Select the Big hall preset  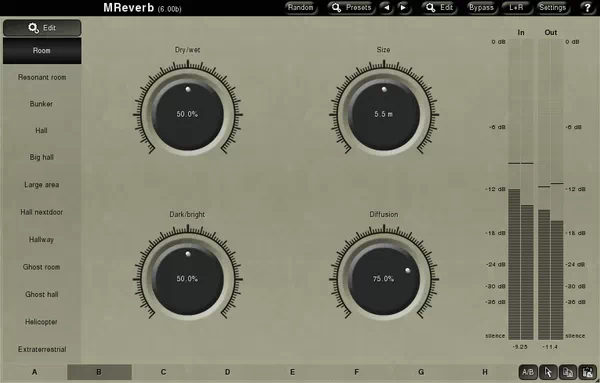(42, 157)
